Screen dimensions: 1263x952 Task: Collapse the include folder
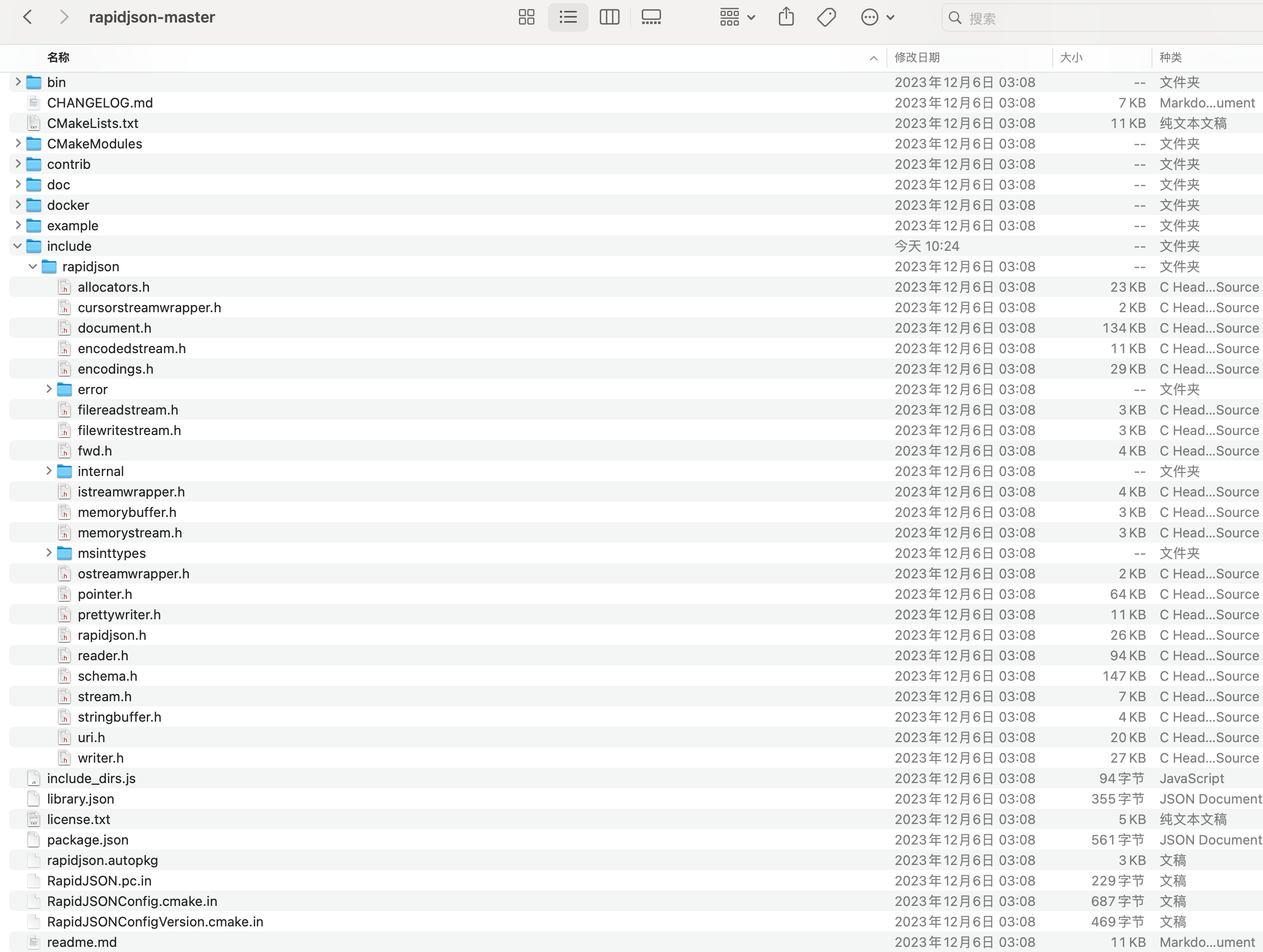[x=18, y=246]
